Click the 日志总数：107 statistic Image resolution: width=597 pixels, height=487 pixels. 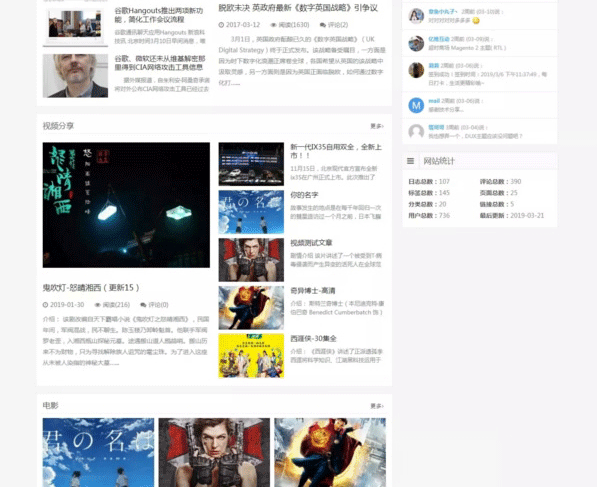pos(429,182)
